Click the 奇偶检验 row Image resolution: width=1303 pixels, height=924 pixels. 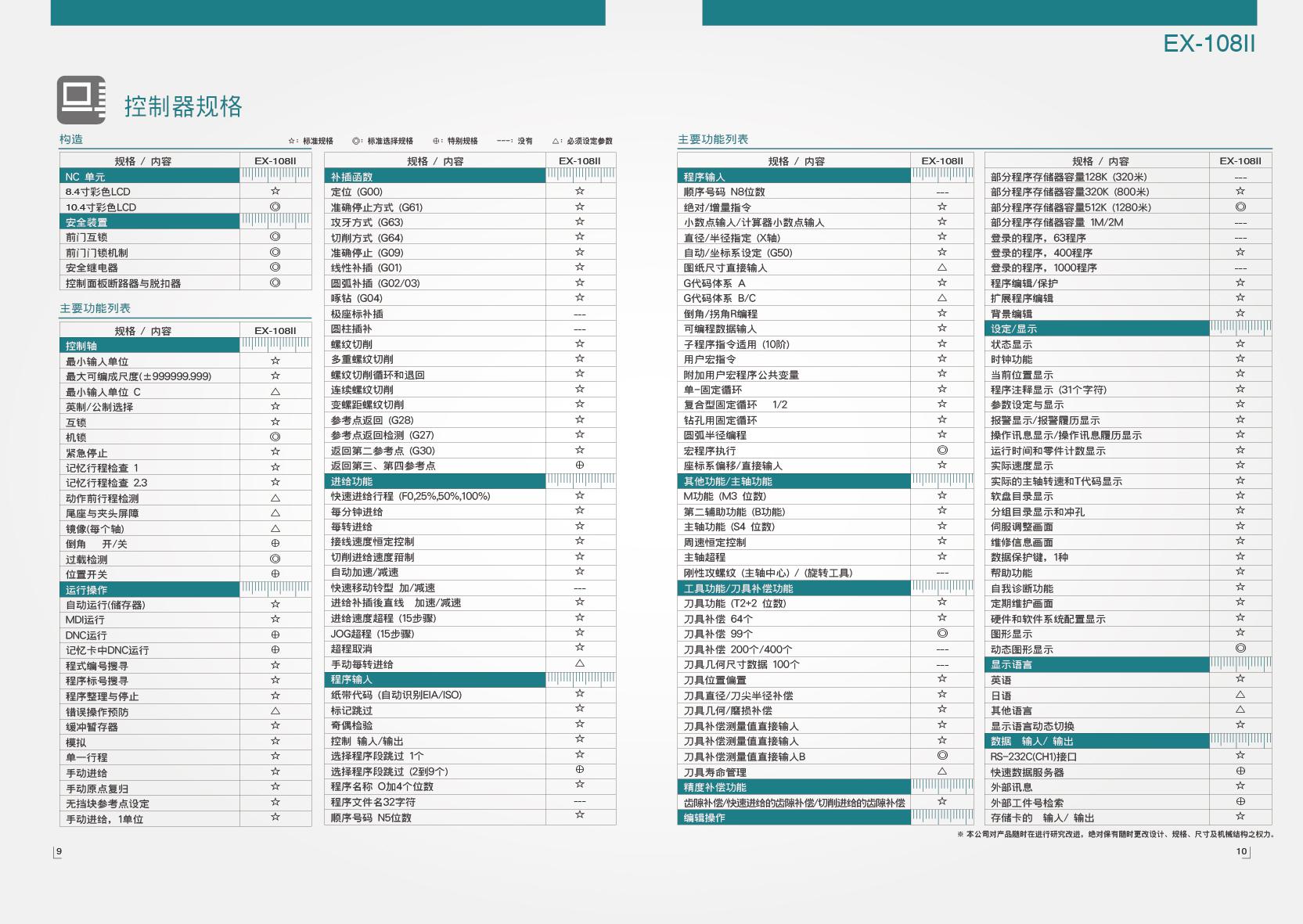pos(470,725)
